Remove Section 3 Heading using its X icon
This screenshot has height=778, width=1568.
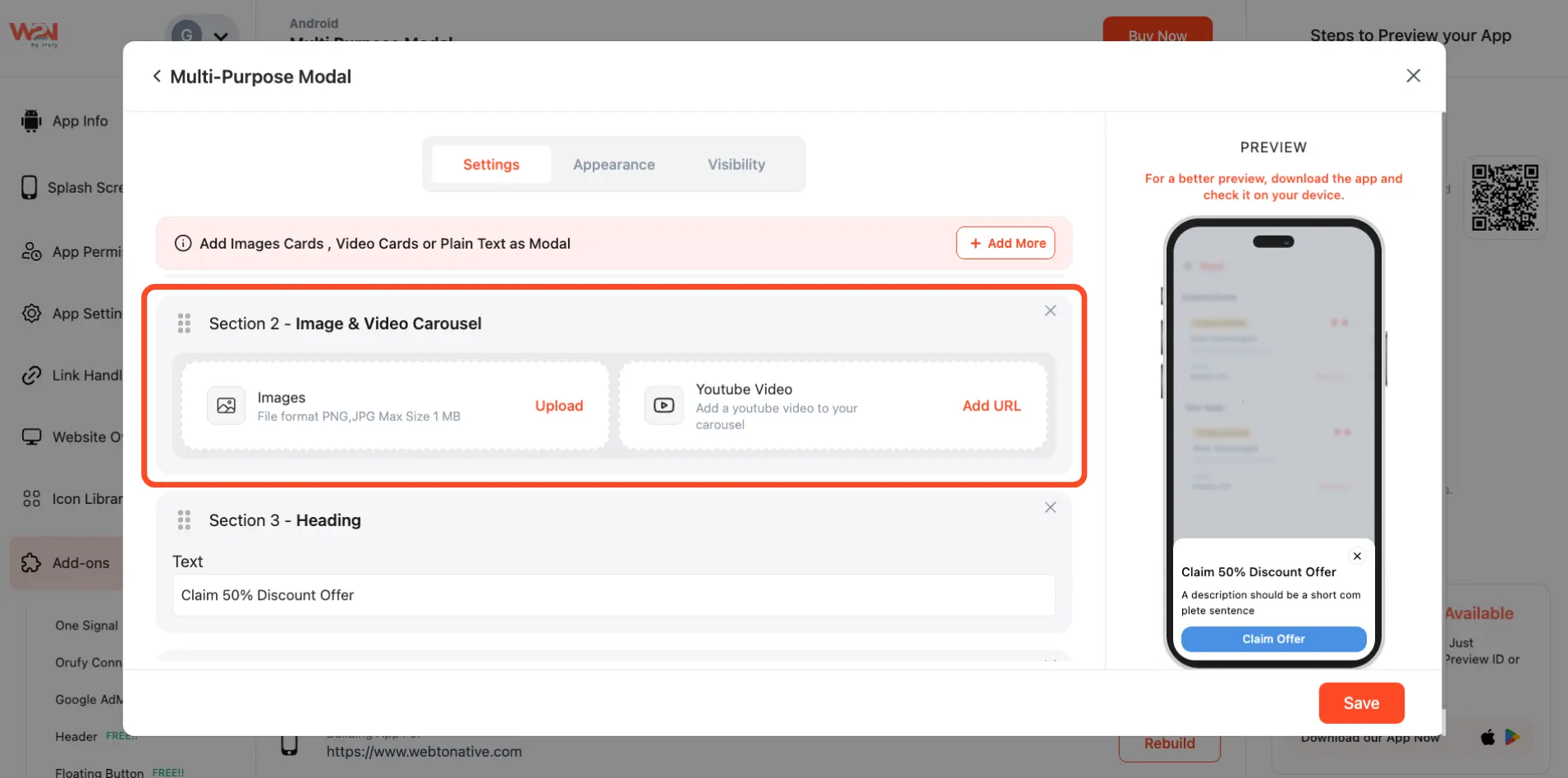click(1050, 508)
